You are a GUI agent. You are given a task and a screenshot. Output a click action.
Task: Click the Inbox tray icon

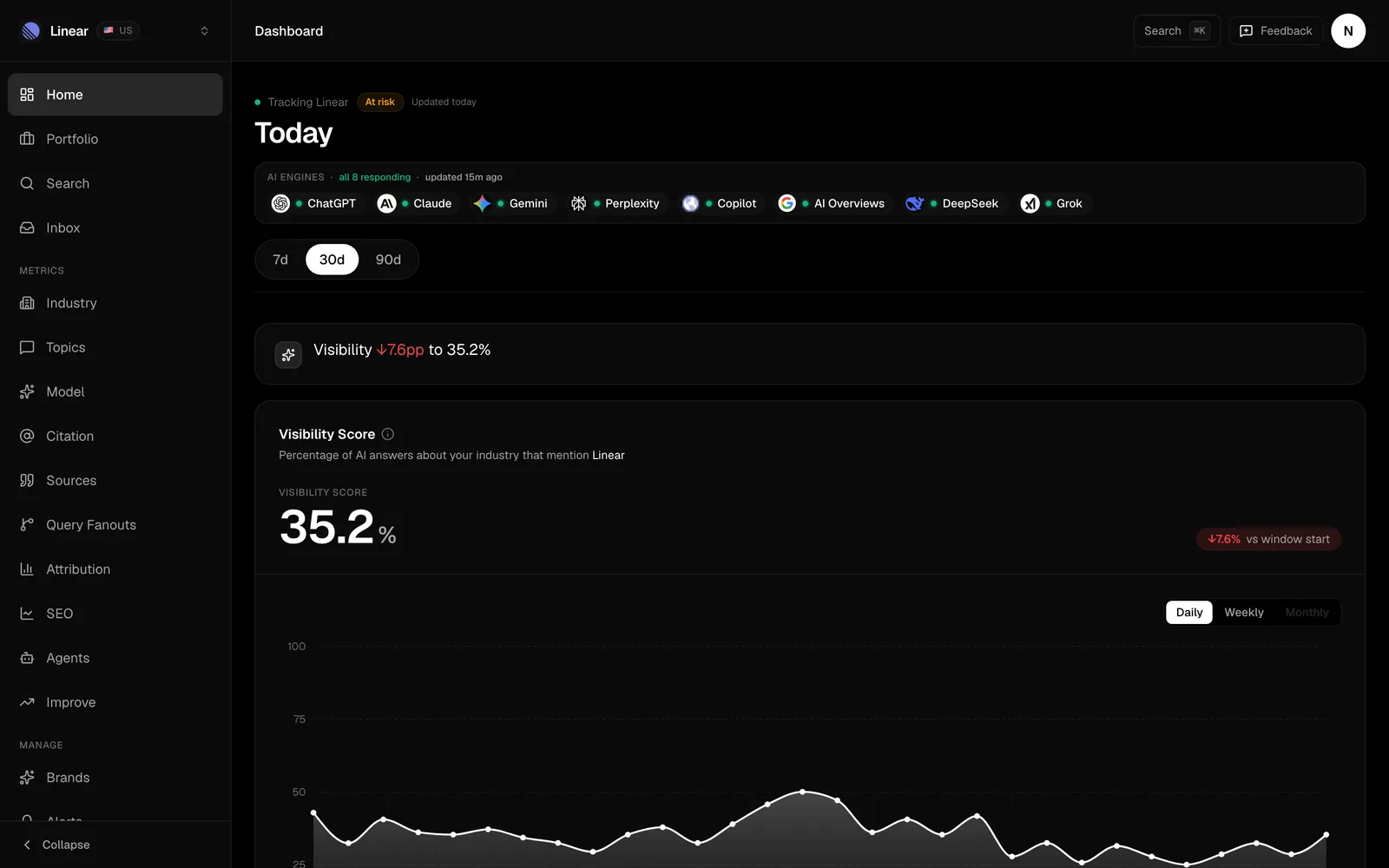27,227
